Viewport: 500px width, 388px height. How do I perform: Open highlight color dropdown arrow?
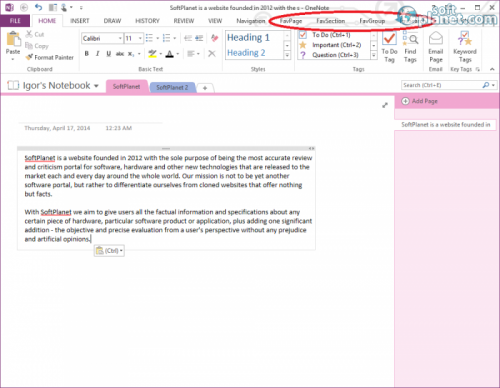coord(161,54)
